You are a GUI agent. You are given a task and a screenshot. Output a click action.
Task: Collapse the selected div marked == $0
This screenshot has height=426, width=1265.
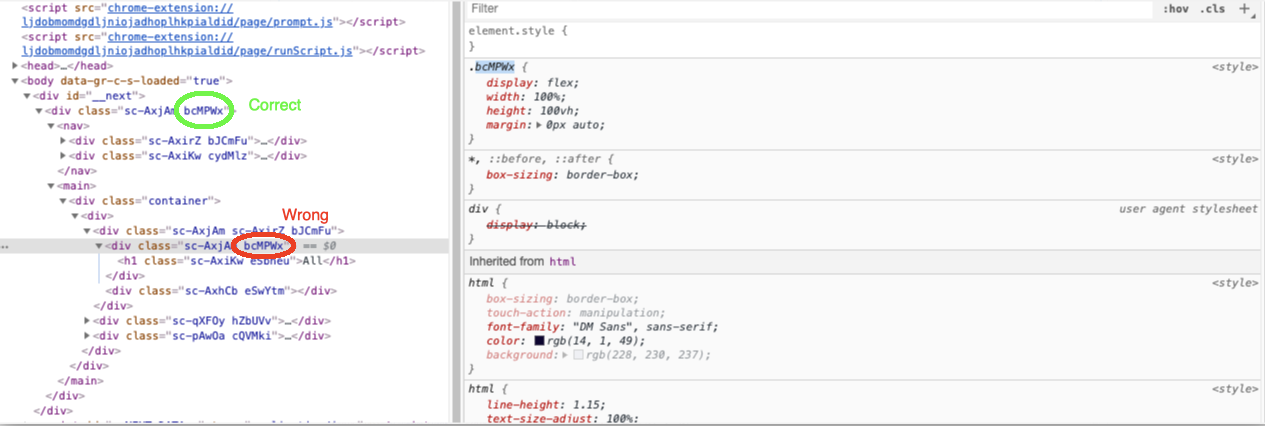click(99, 246)
